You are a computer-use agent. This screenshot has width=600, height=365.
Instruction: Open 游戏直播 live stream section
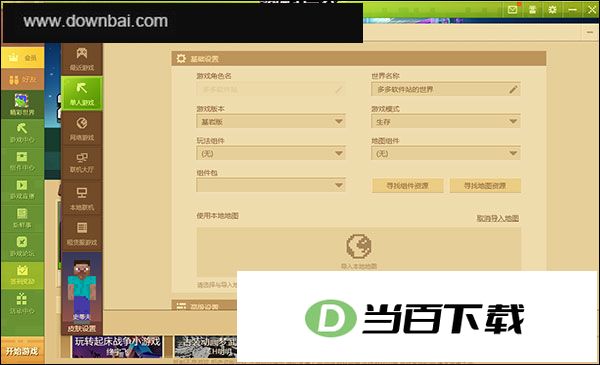coord(23,189)
